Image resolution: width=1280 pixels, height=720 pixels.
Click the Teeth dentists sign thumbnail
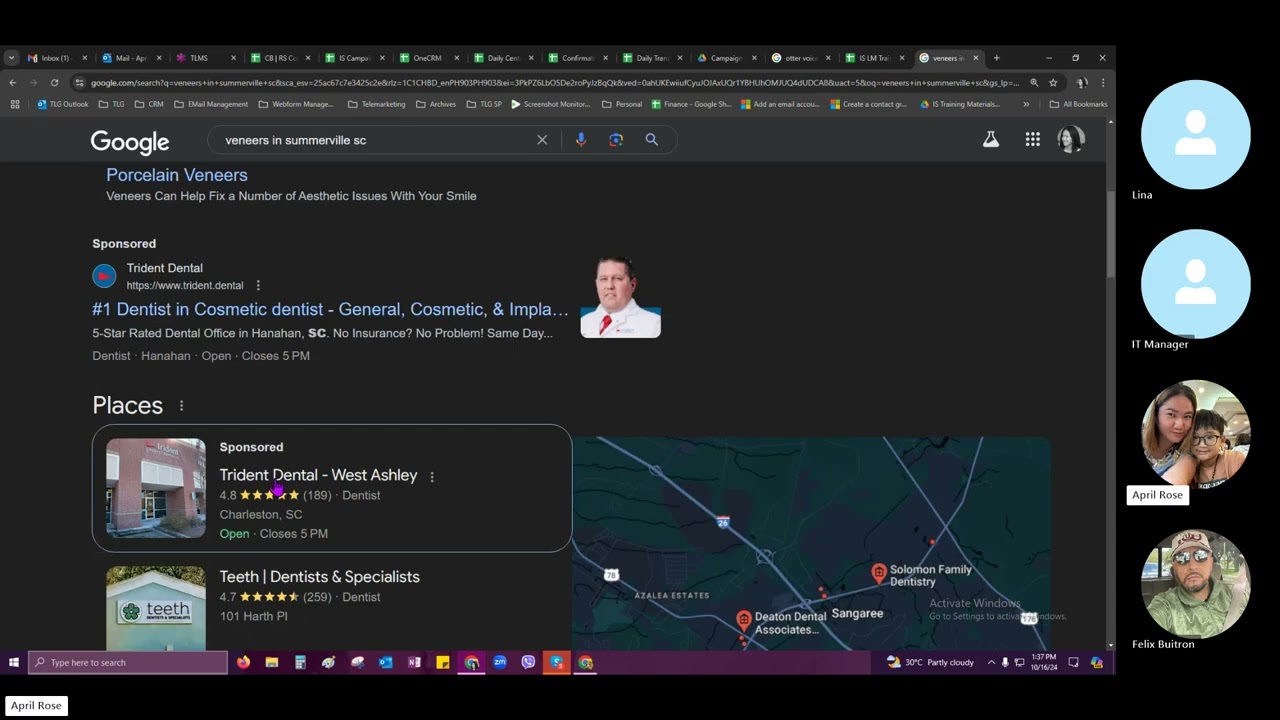click(156, 608)
